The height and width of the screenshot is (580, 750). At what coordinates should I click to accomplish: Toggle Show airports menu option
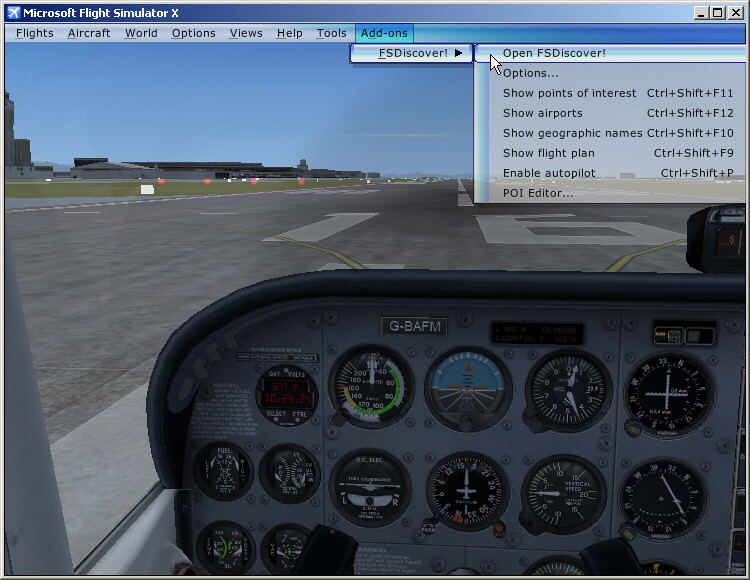tap(542, 113)
